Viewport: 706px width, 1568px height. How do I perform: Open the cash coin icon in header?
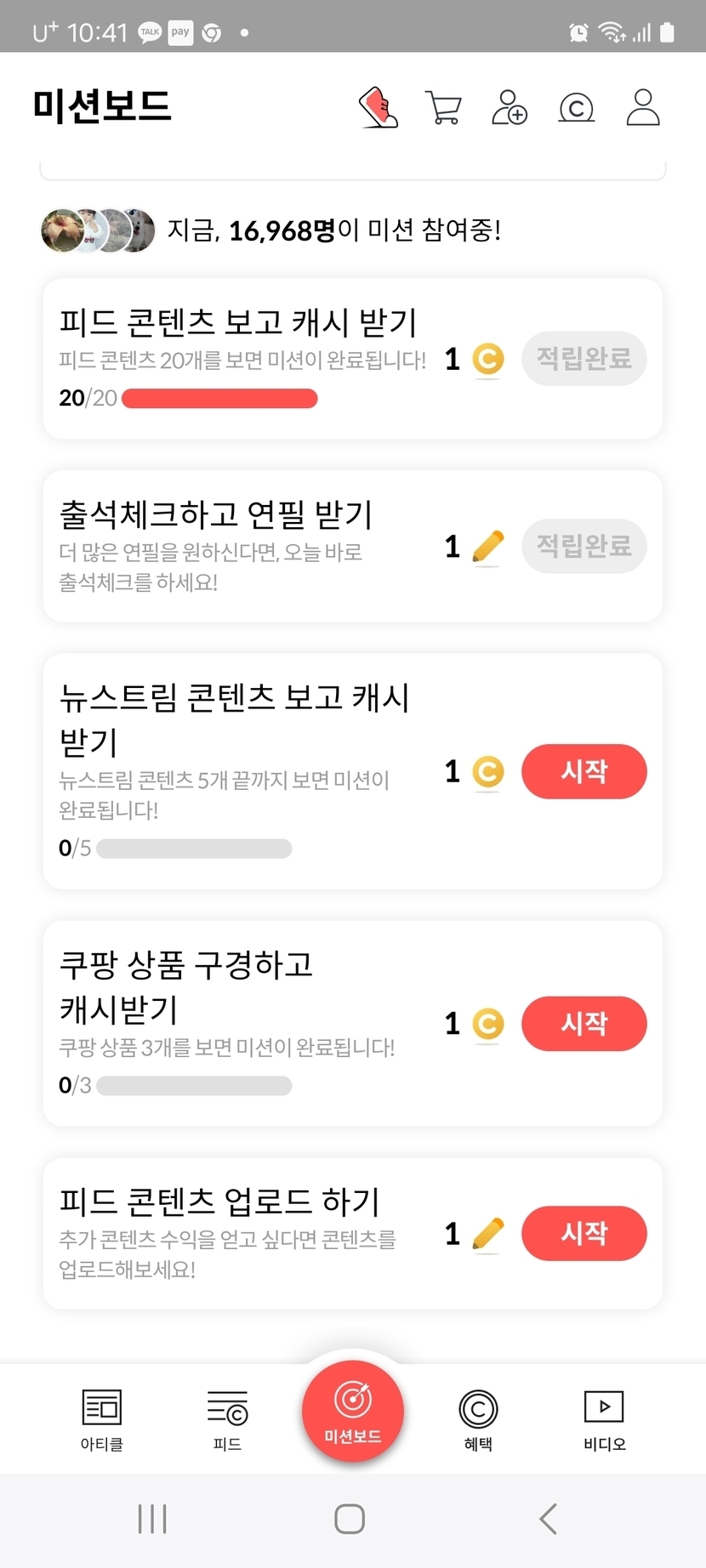(576, 108)
